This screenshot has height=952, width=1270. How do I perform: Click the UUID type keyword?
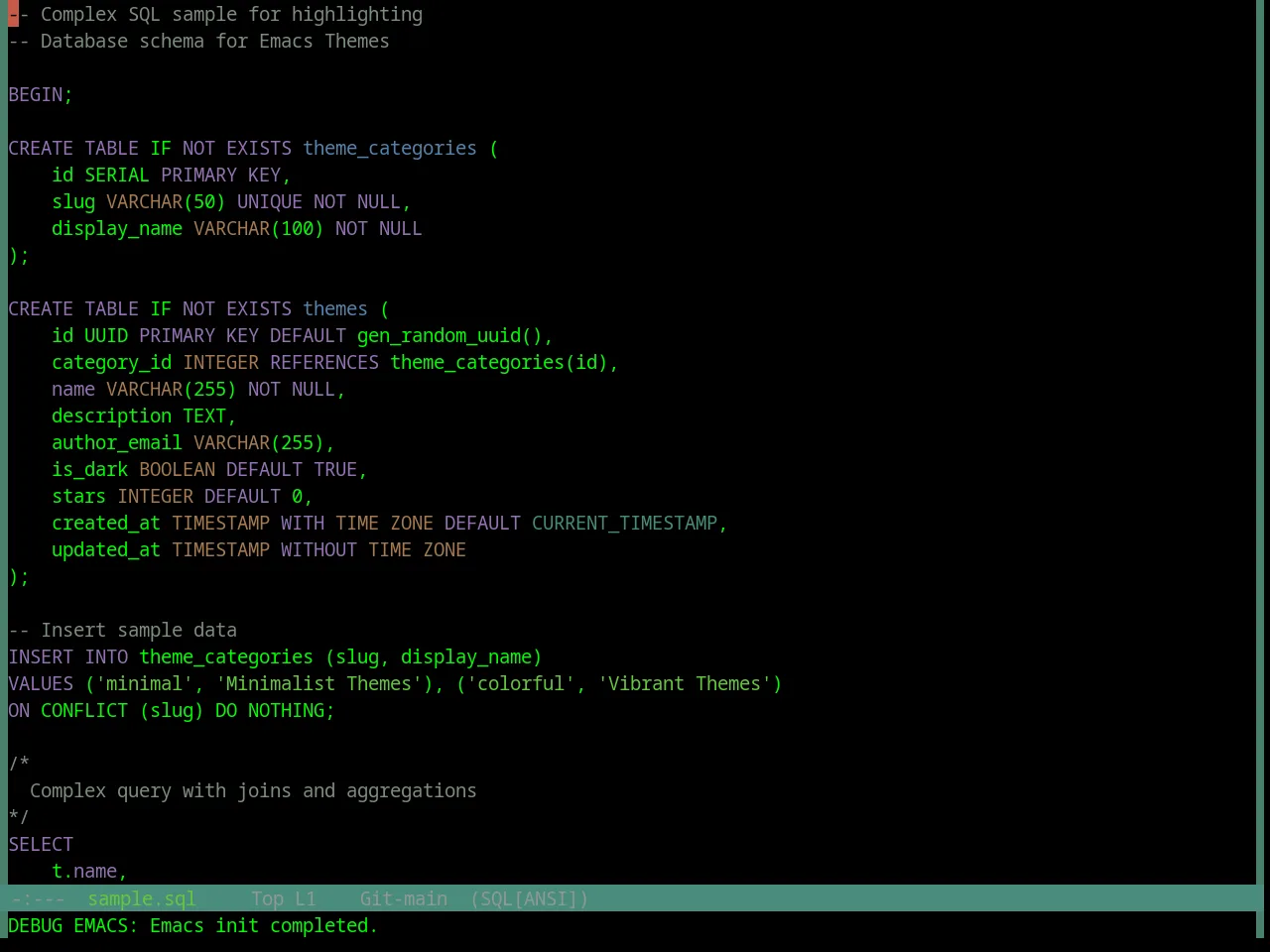click(106, 336)
